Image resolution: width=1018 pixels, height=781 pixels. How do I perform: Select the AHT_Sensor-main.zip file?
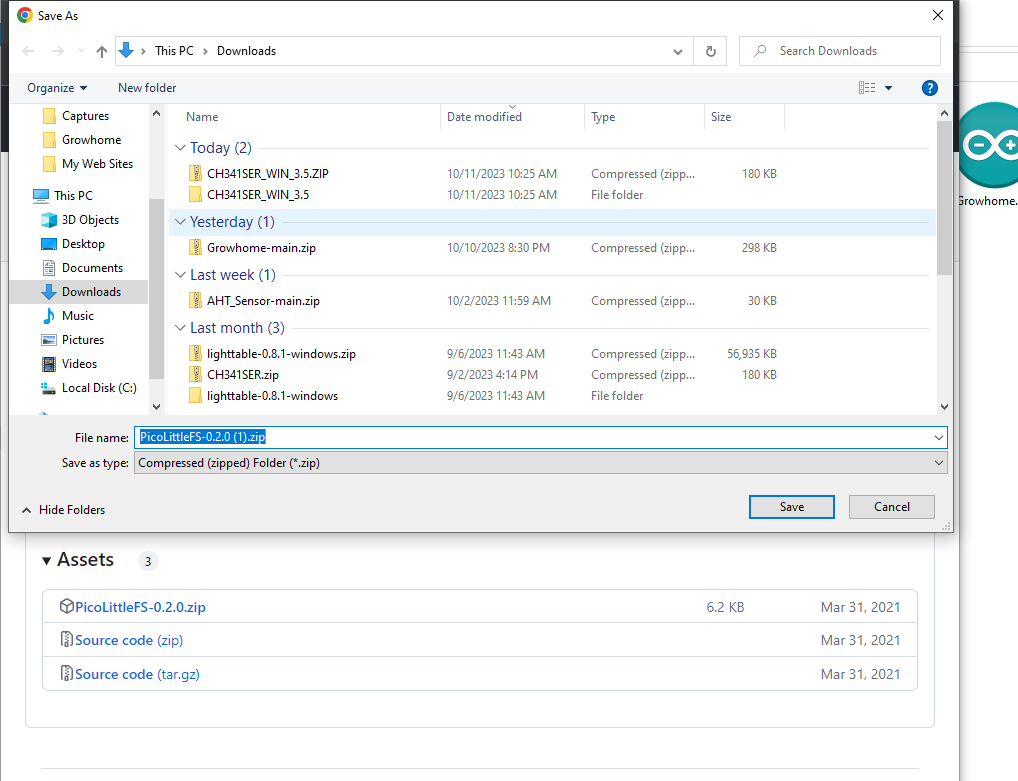pyautogui.click(x=263, y=301)
